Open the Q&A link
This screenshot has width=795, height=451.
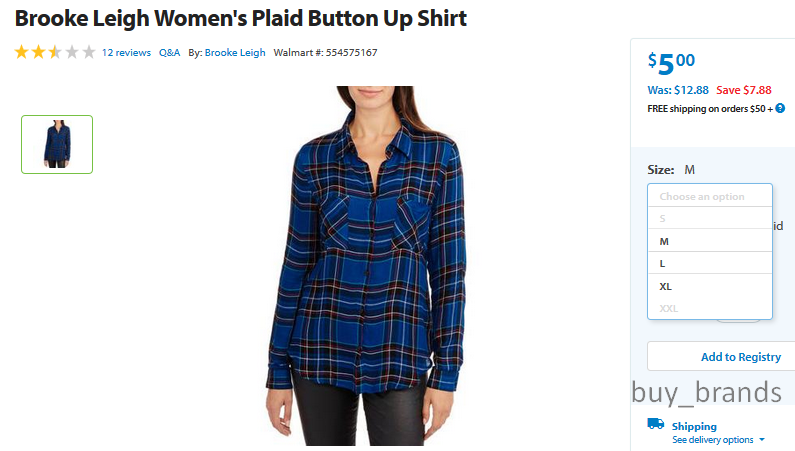[169, 53]
